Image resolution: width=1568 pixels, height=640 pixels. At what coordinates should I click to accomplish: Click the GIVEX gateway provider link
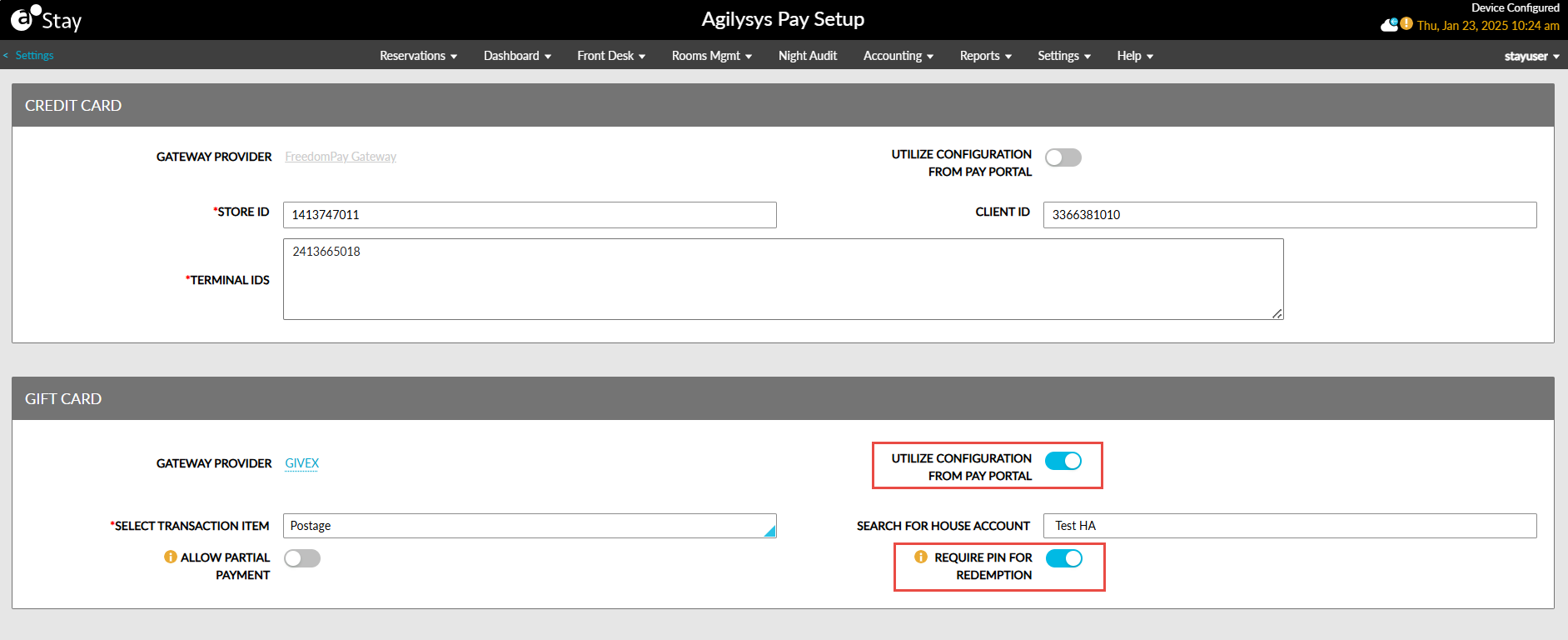302,463
